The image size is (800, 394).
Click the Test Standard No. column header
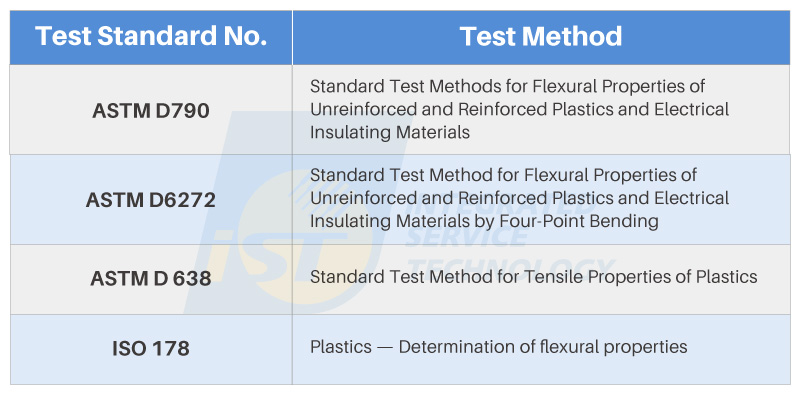tap(151, 37)
